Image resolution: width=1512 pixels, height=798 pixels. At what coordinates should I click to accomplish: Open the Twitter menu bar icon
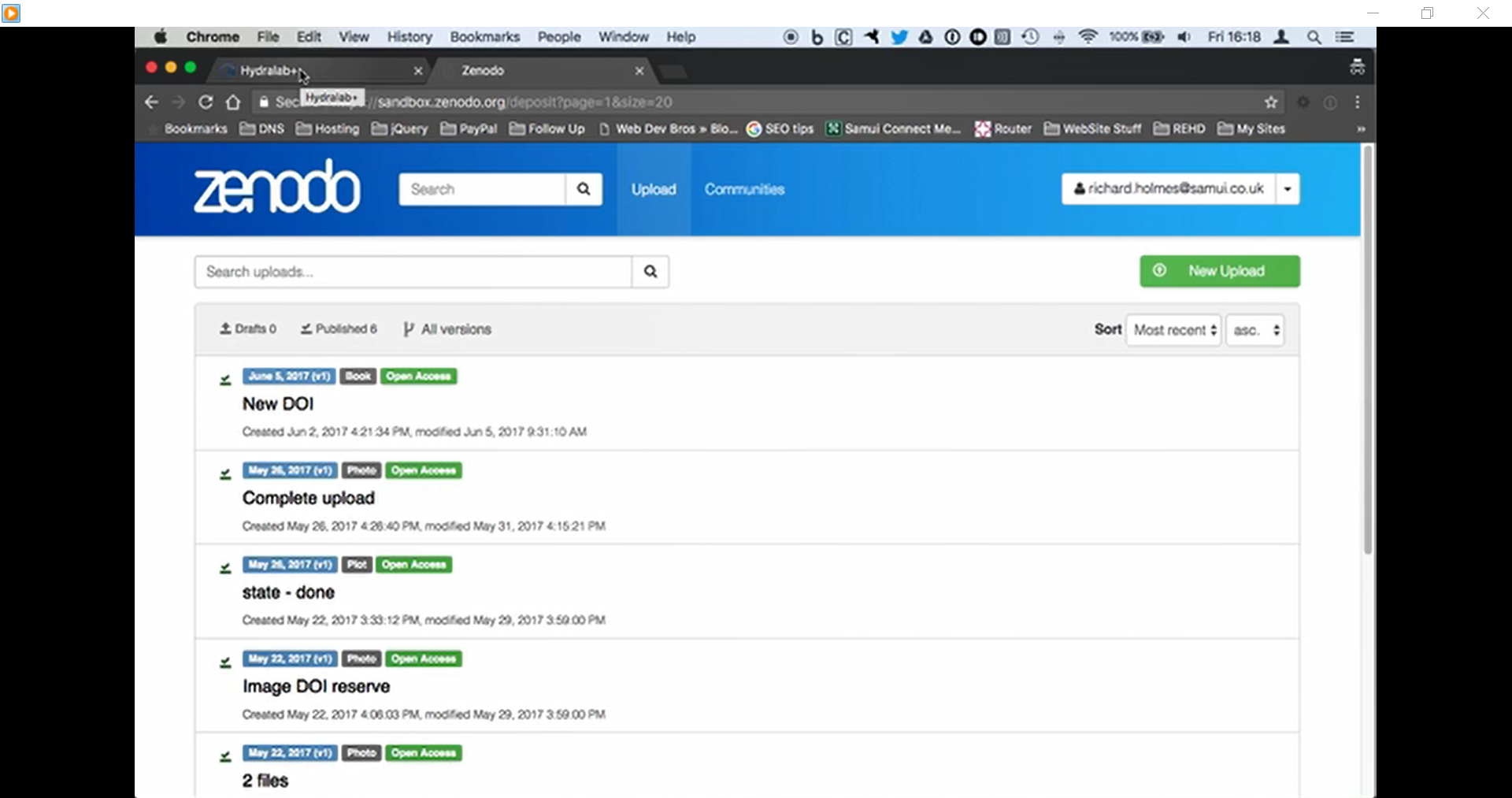click(899, 36)
